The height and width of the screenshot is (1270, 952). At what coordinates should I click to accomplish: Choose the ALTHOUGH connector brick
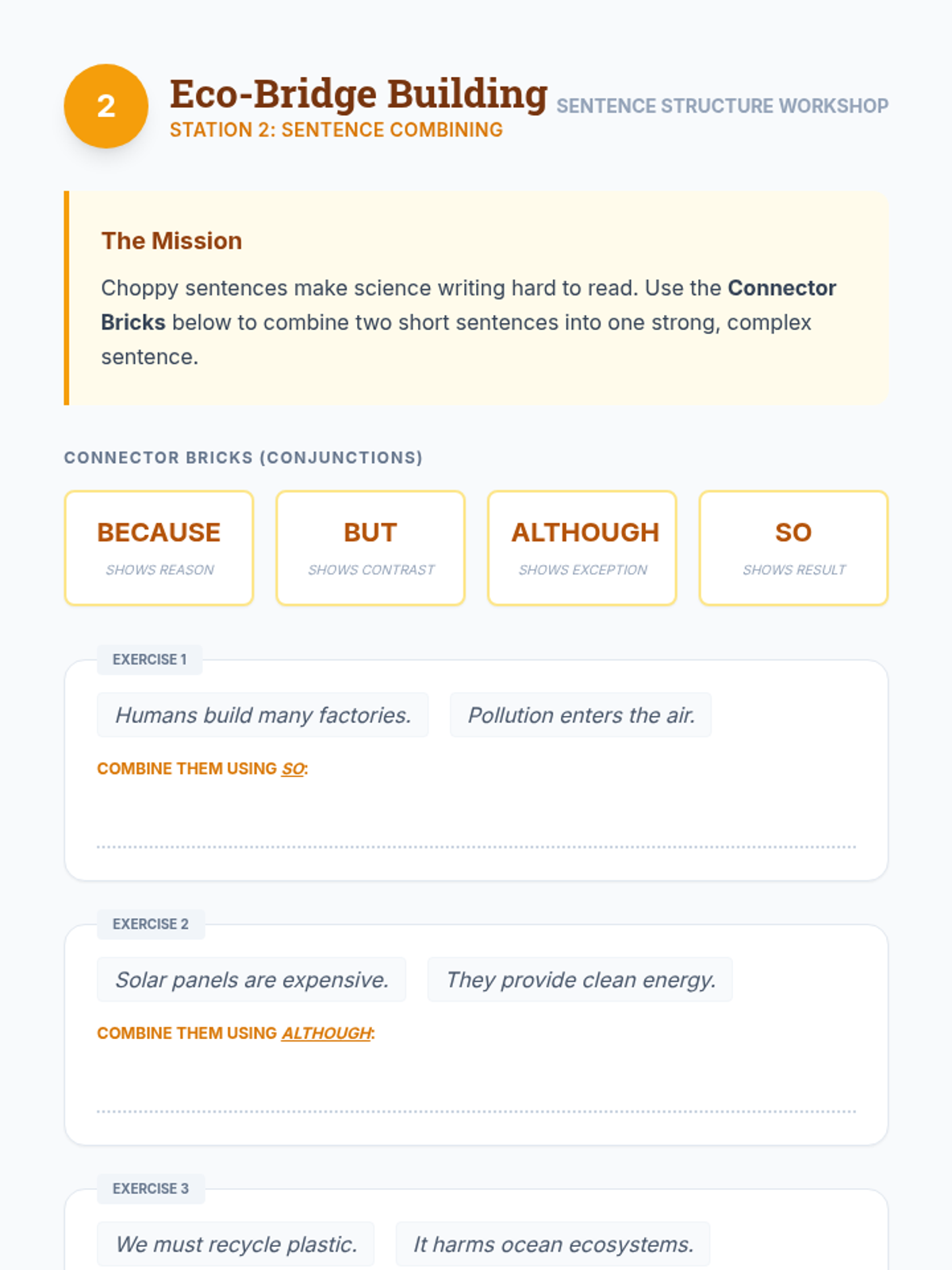582,548
